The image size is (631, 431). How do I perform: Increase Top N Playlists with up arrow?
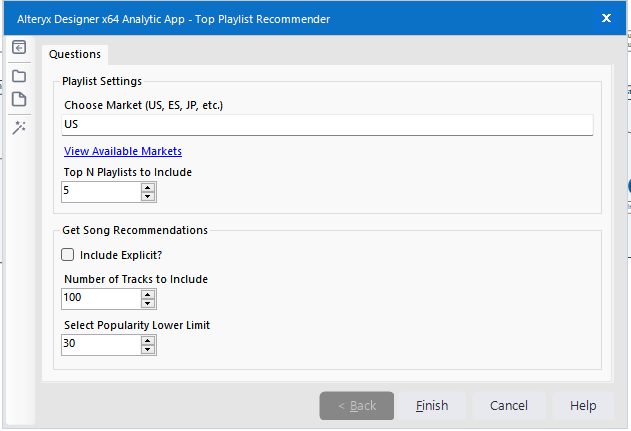tap(149, 186)
